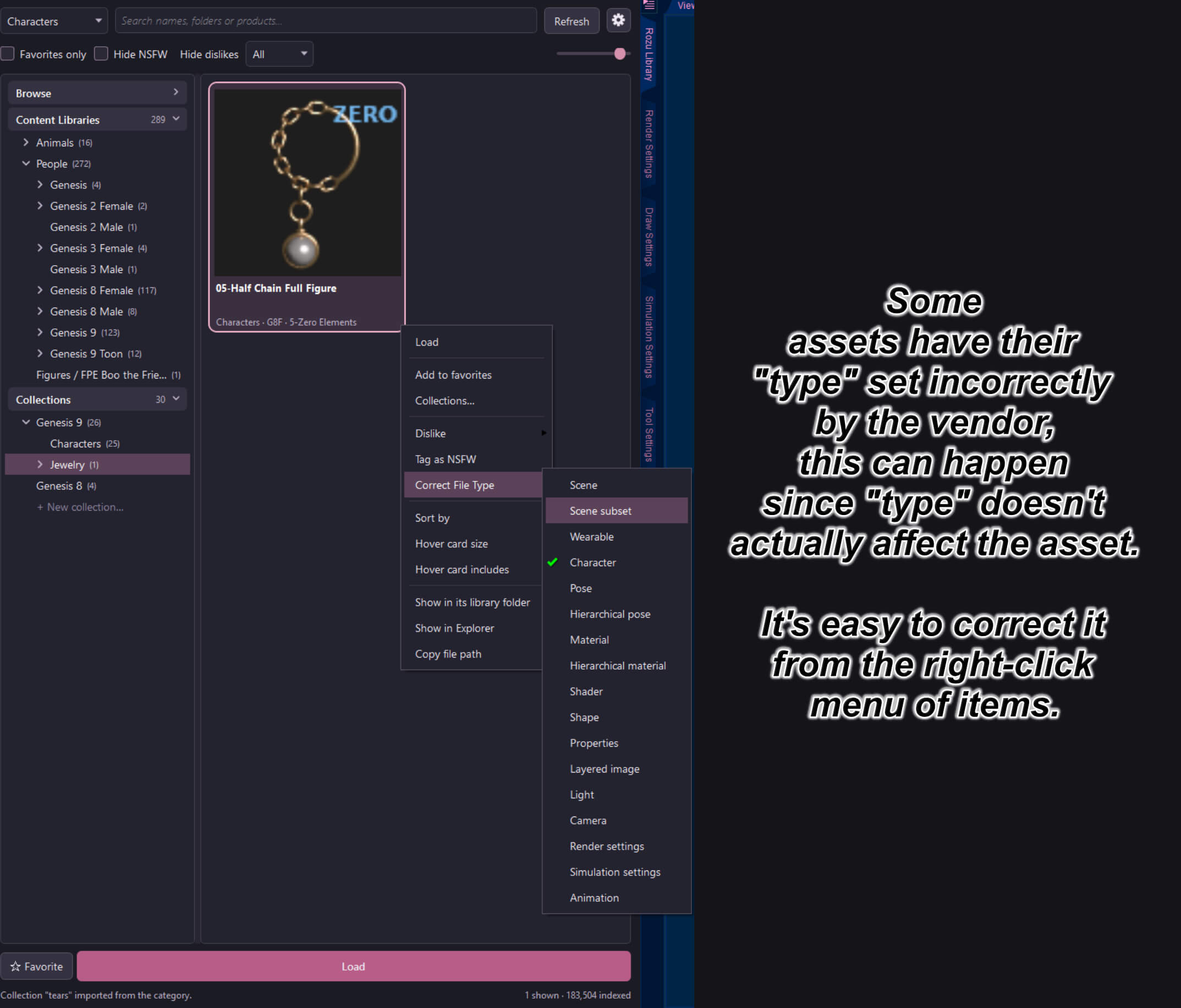
Task: Collapse the Content Libraries section
Action: coord(97,120)
